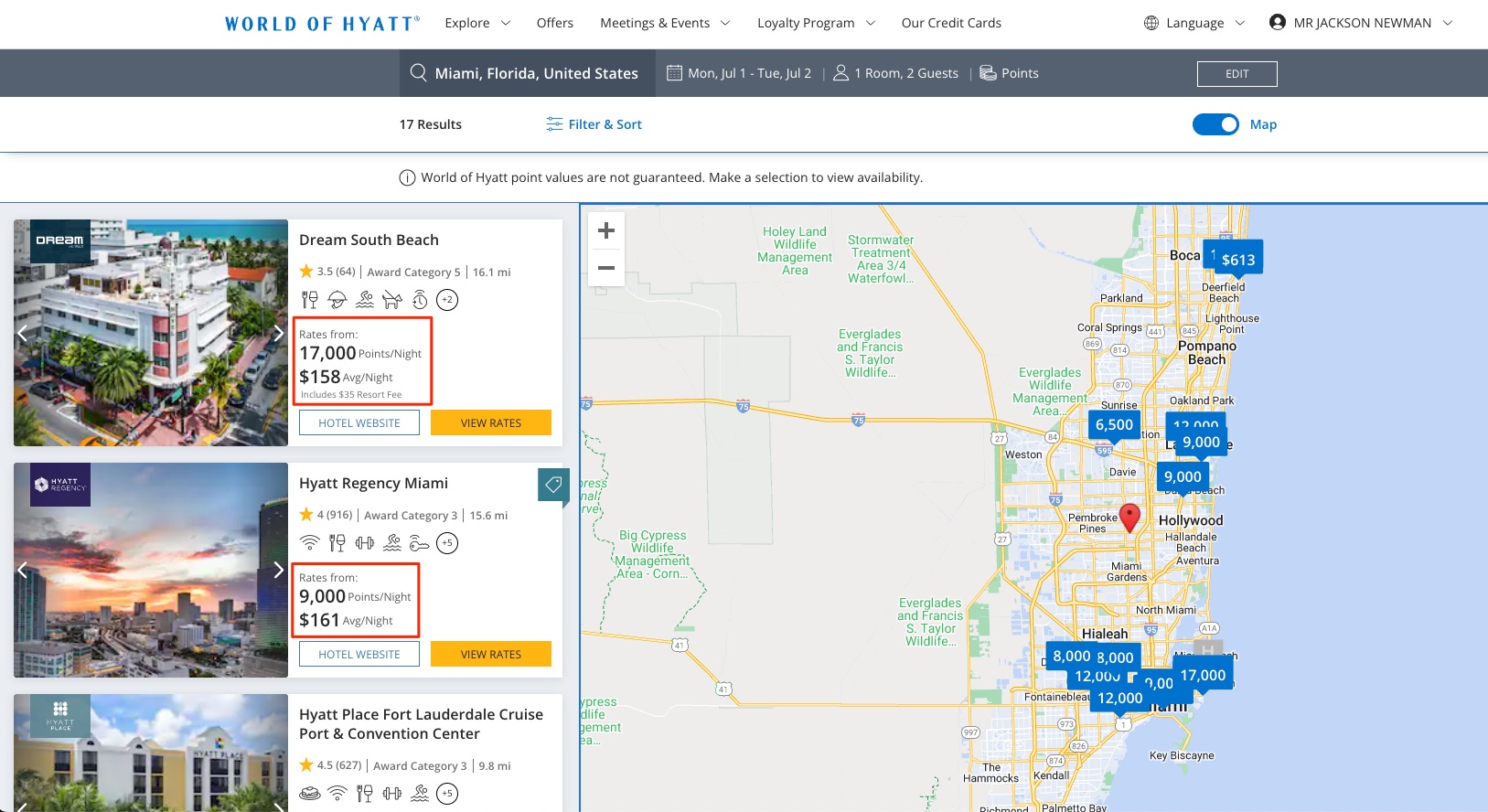Click Hyatt Regency Miami fitness icon
Viewport: 1488px width, 812px height.
(365, 542)
